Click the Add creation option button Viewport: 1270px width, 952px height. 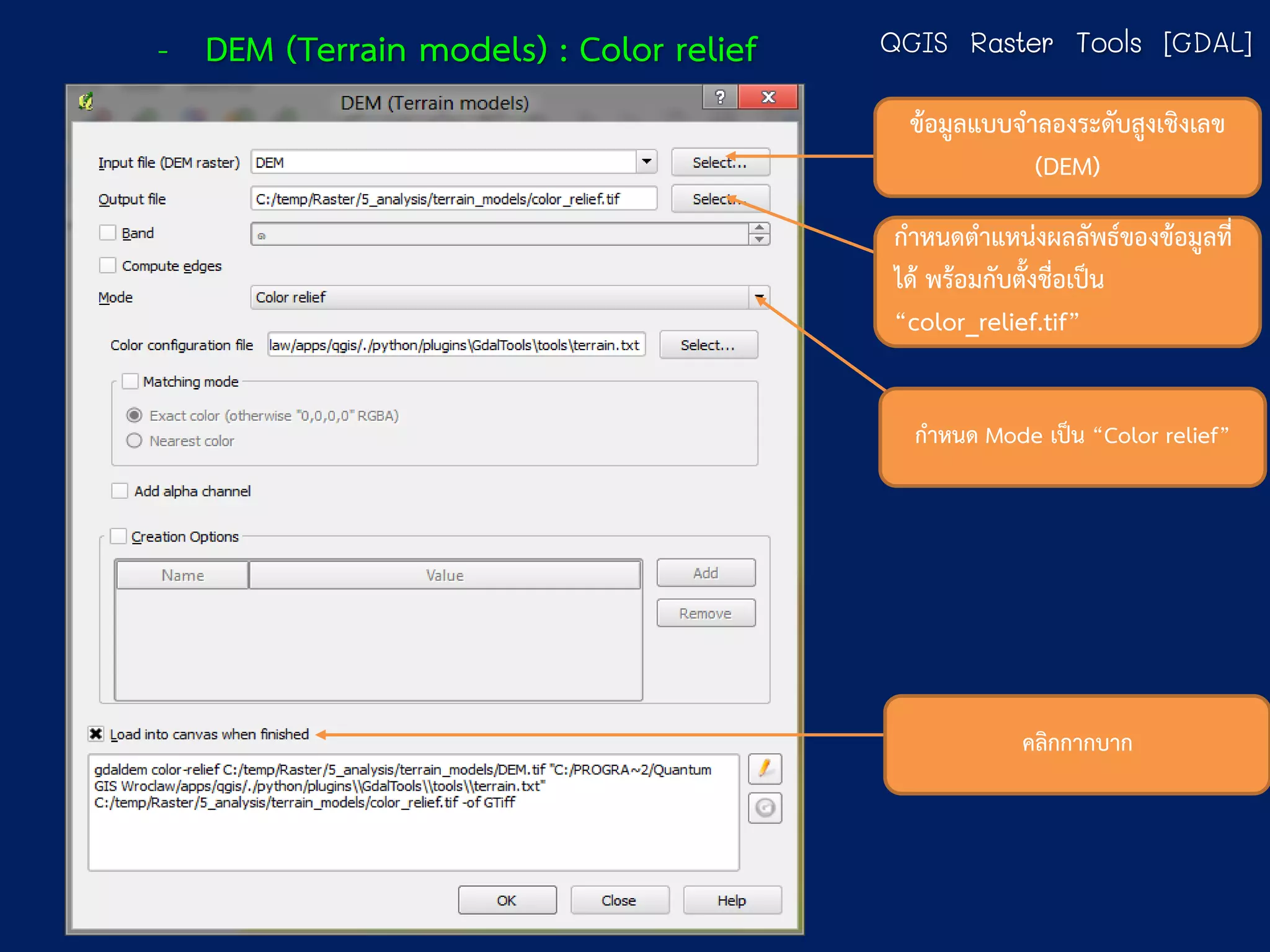[x=706, y=573]
